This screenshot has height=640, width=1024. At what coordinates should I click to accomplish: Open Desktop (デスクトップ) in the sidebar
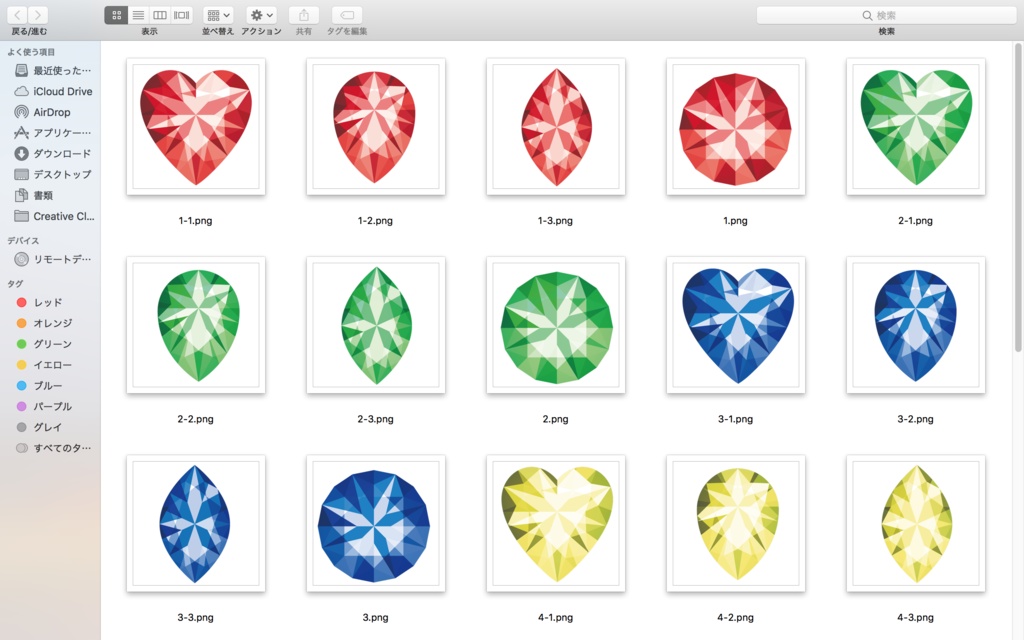coord(52,174)
